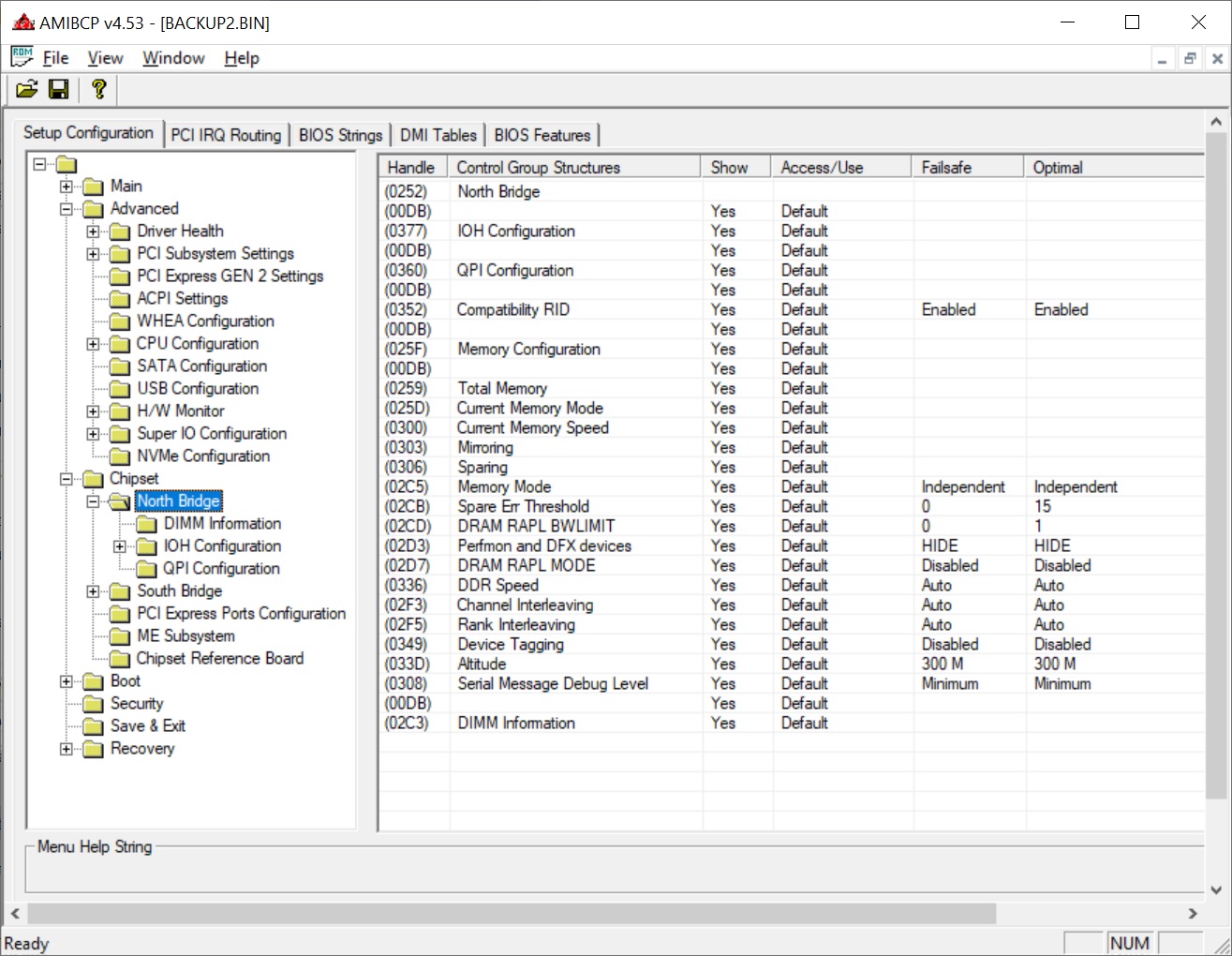Image resolution: width=1232 pixels, height=956 pixels.
Task: Click the Optimal column header
Action: pos(1114,167)
